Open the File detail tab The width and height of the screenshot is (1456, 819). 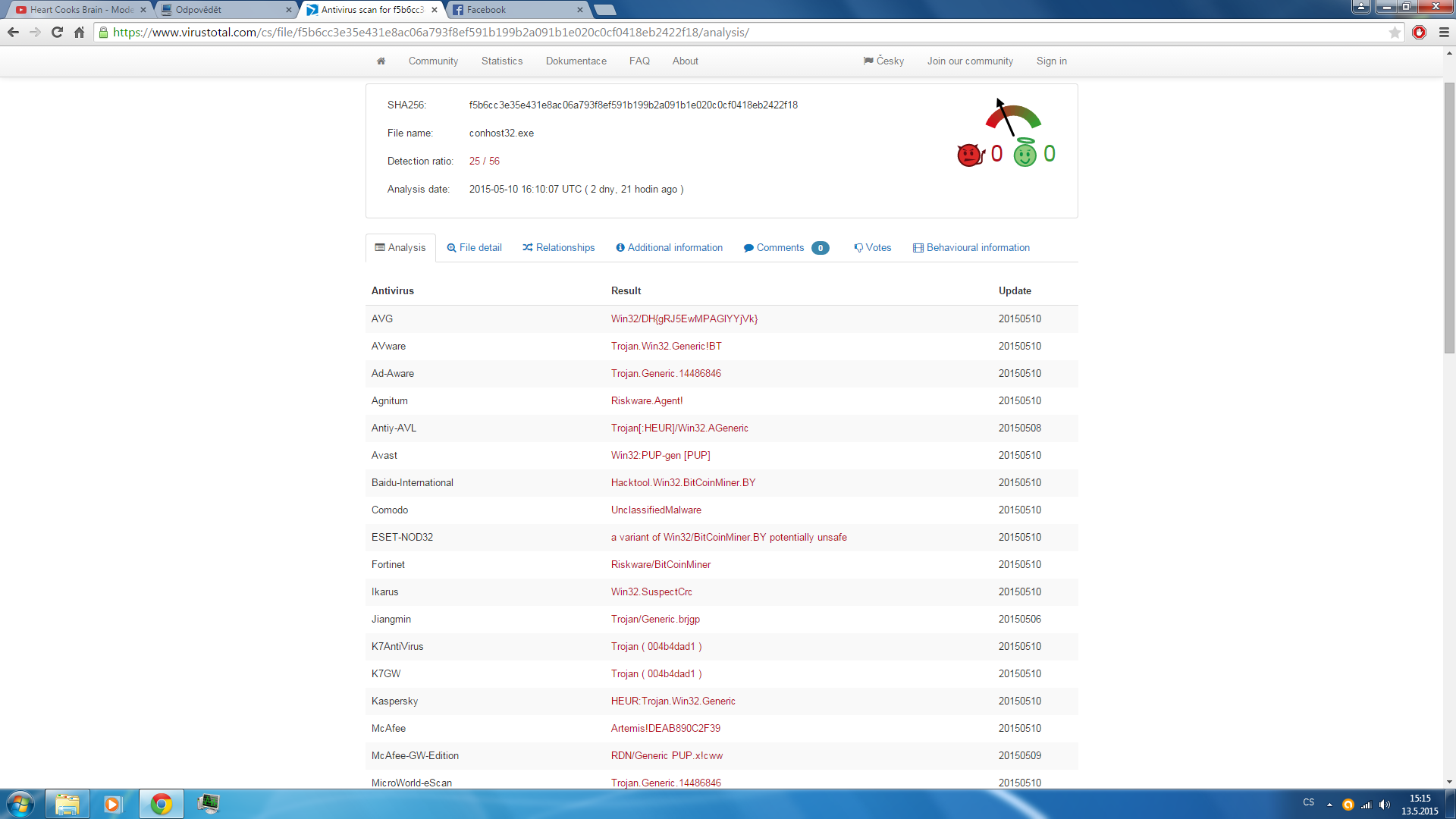coord(474,248)
